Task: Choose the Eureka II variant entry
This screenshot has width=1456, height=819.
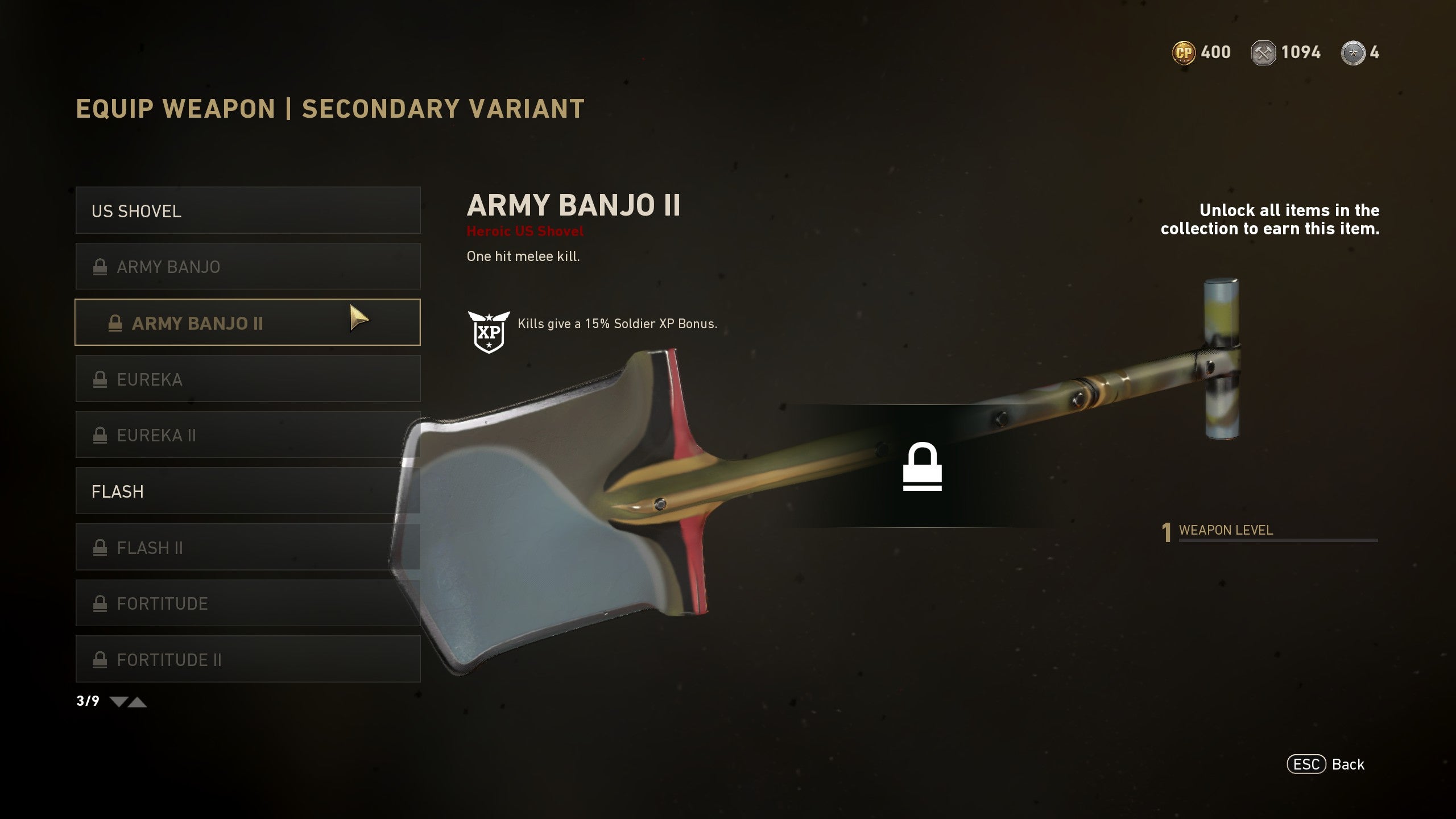Action: coord(248,435)
